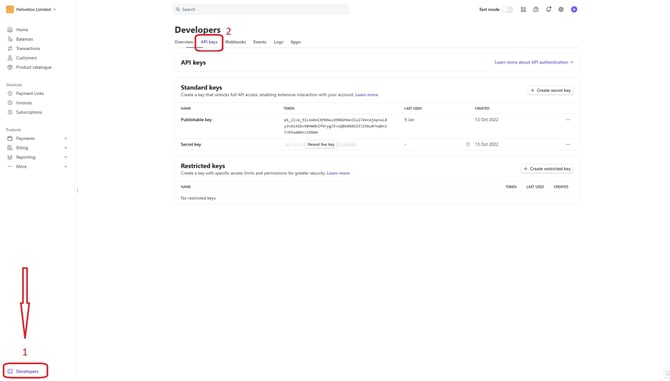Click the help icon in the header
670x381 pixels.
click(x=536, y=9)
